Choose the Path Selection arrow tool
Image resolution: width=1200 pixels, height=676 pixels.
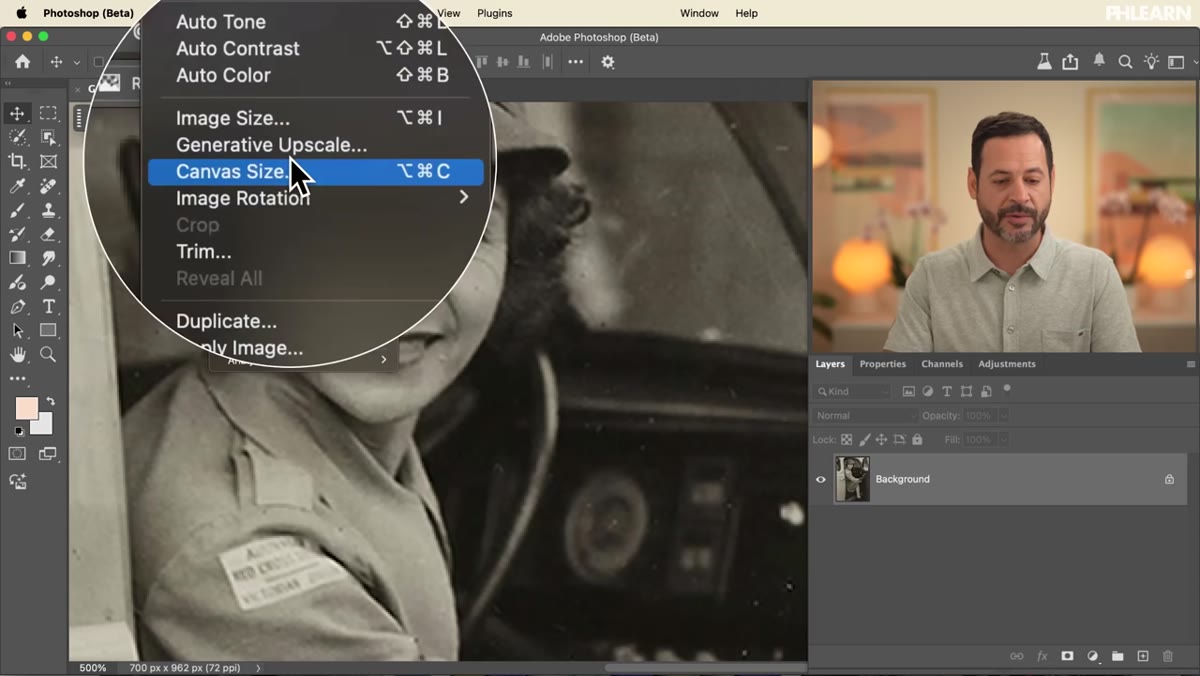tap(17, 331)
